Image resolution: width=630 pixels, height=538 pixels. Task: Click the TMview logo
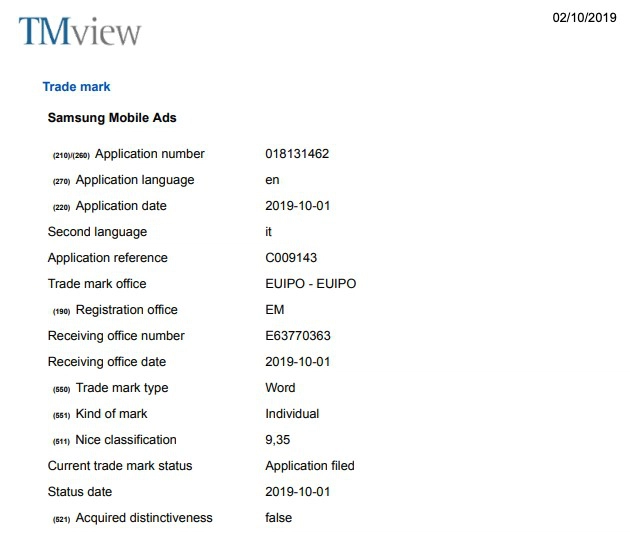coord(79,32)
